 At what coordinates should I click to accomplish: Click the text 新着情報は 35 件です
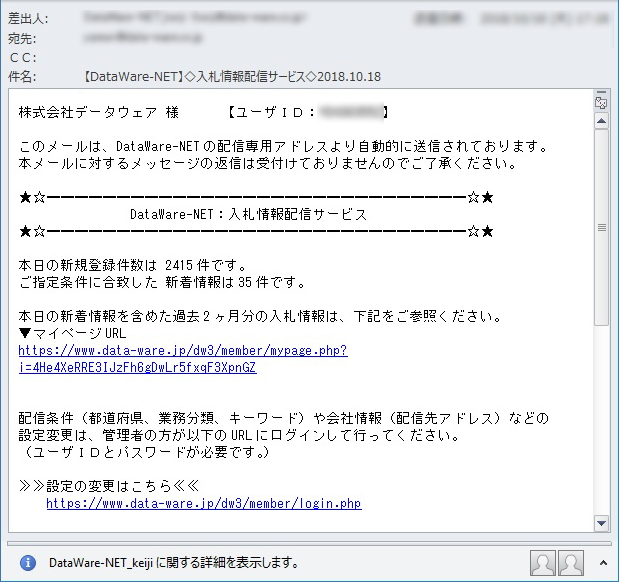(x=235, y=282)
